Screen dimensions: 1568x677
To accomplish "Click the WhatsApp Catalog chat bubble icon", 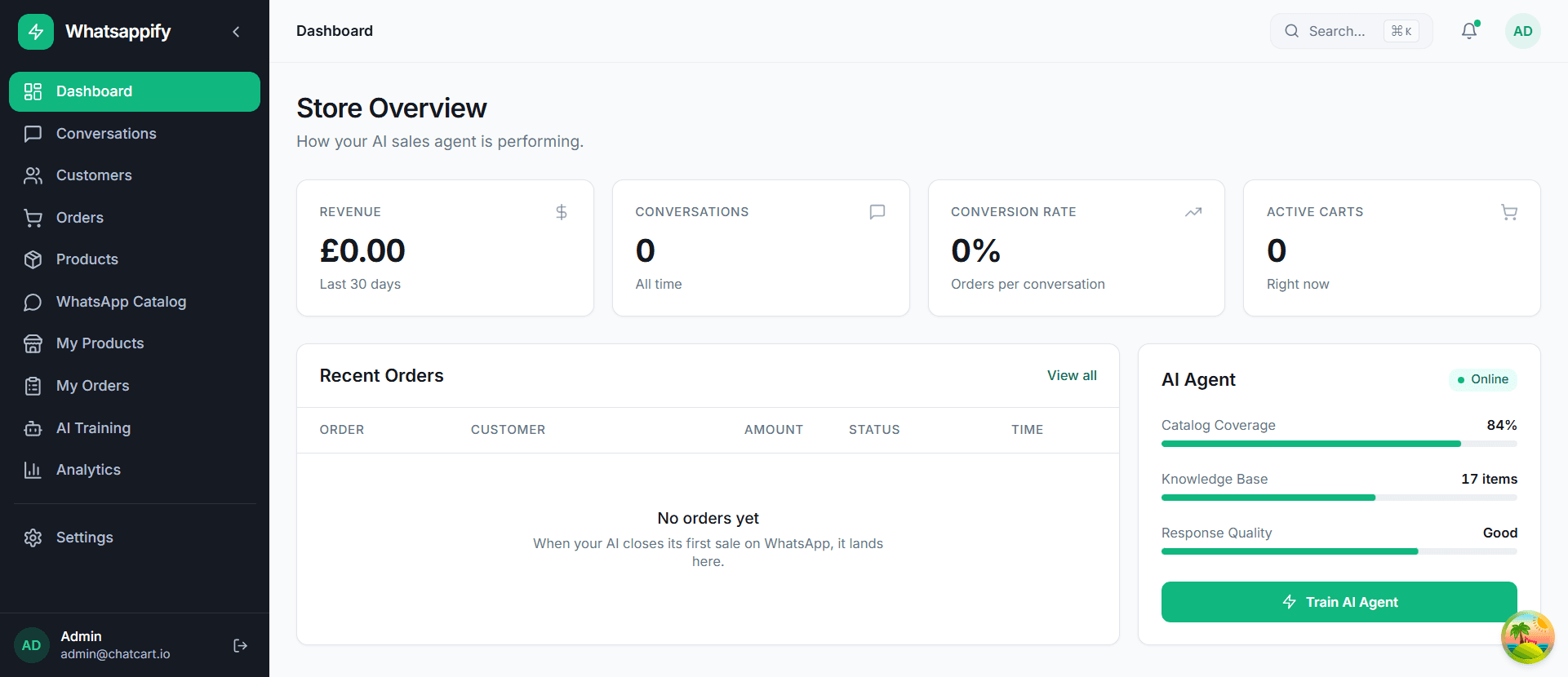I will [33, 302].
